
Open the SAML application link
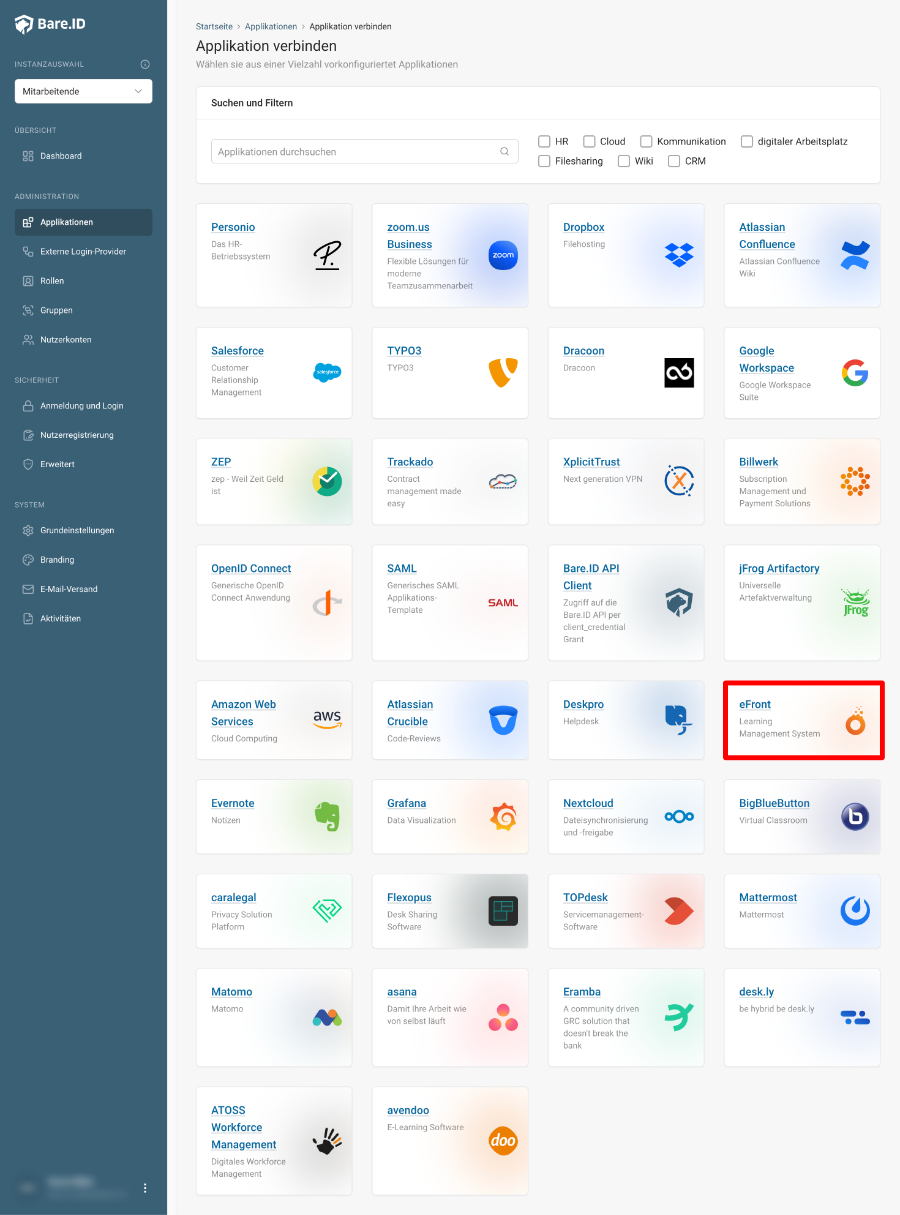click(x=402, y=568)
